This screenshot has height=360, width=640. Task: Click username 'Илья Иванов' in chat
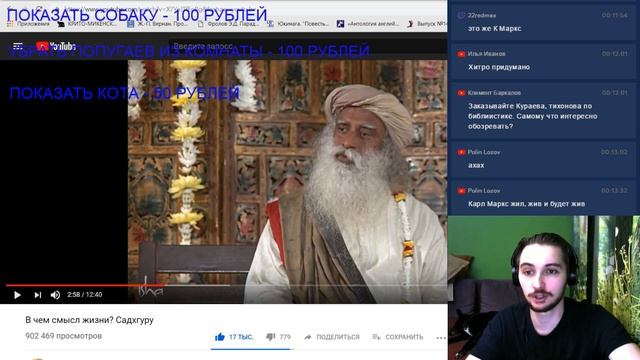pos(487,54)
